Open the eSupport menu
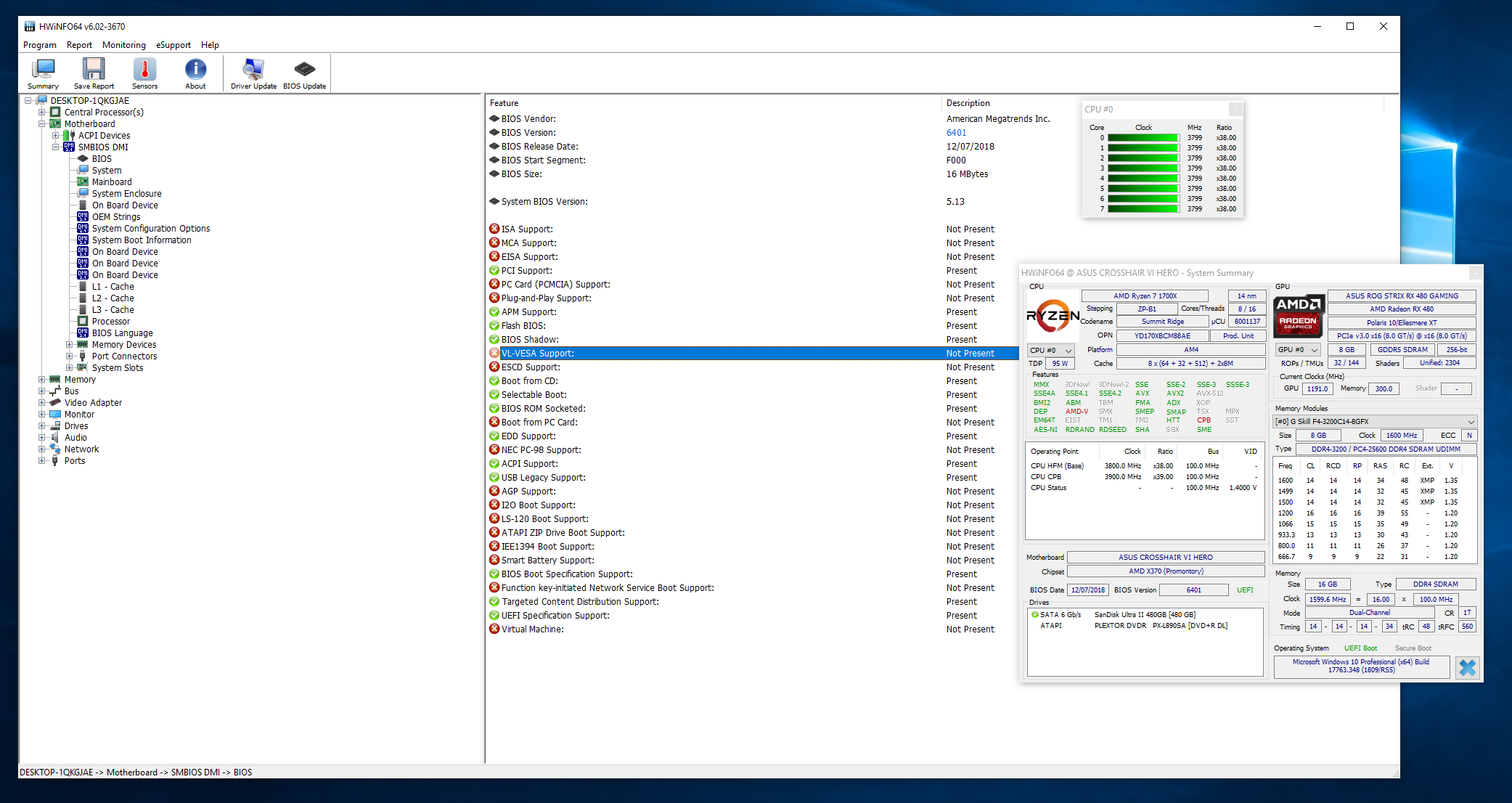This screenshot has height=803, width=1512. pyautogui.click(x=173, y=45)
